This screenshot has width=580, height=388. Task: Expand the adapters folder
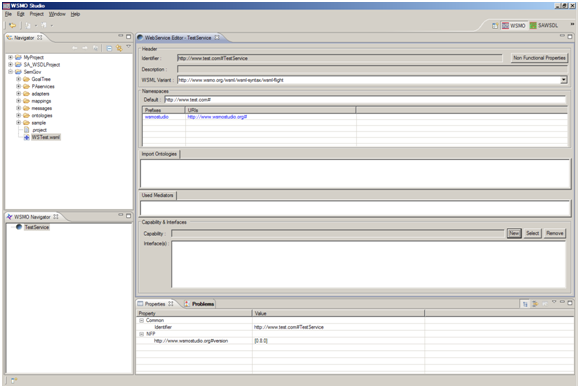pyautogui.click(x=18, y=94)
